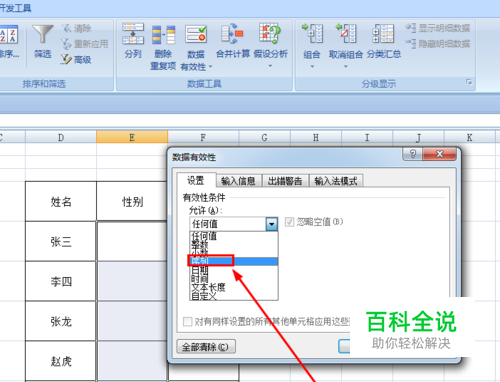Viewport: 500px width, 382px height.
Task: Click Remove Duplicates (删除重复项) icon
Action: pos(163,34)
